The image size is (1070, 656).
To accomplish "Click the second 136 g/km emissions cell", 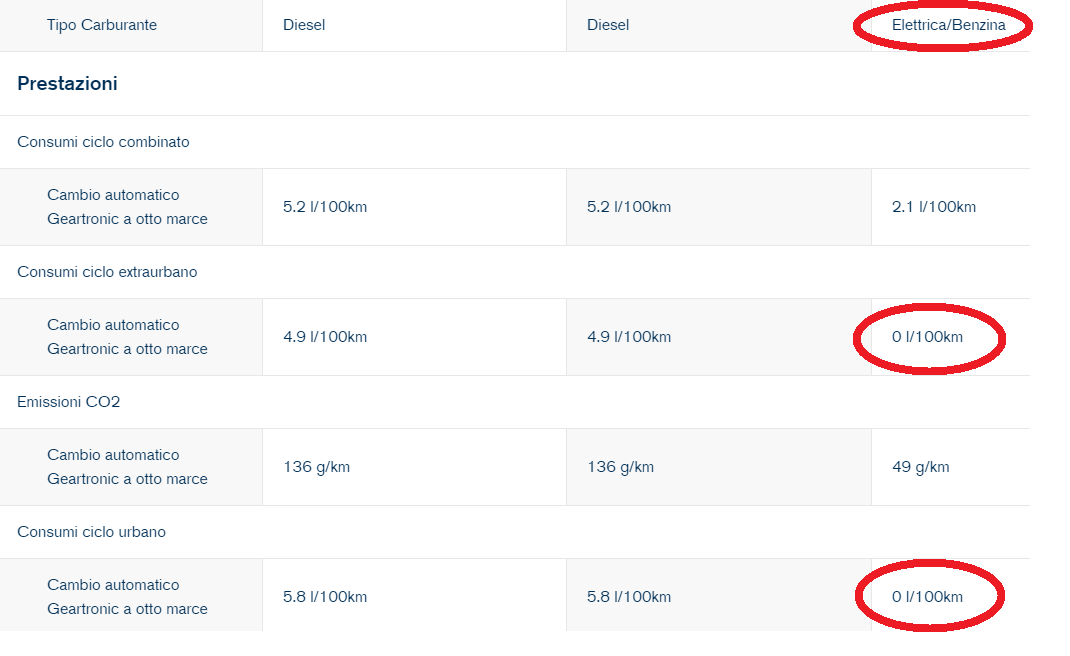I will coord(620,467).
